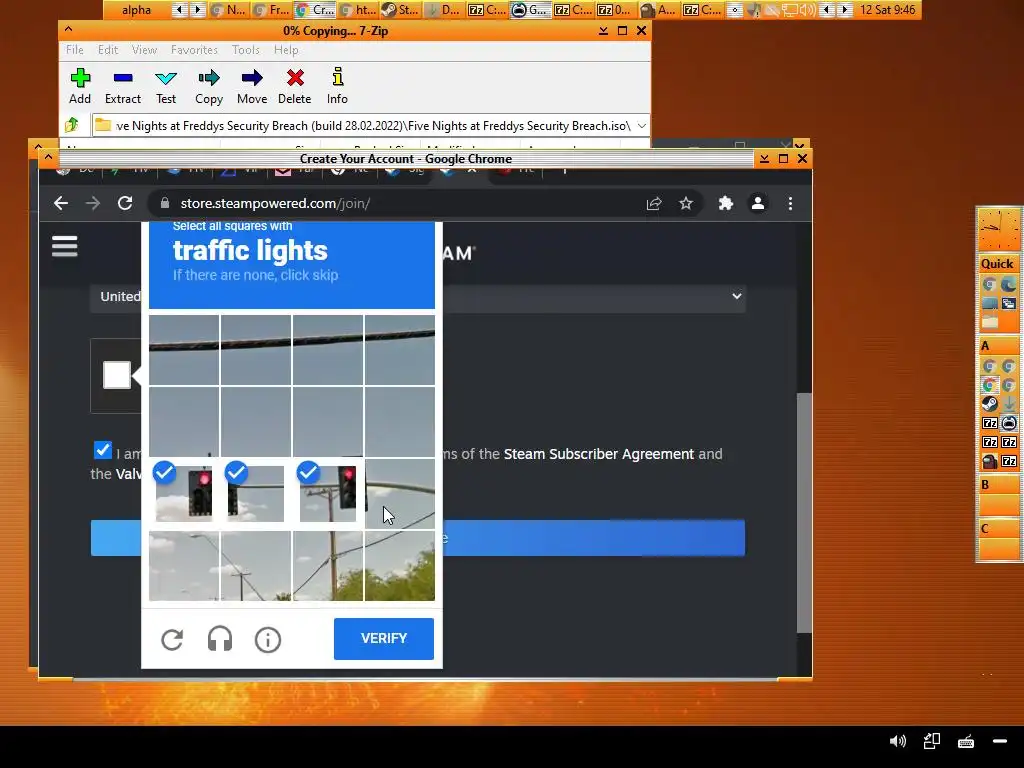
Task: Click the display icon in the bottom bar
Action: point(932,741)
